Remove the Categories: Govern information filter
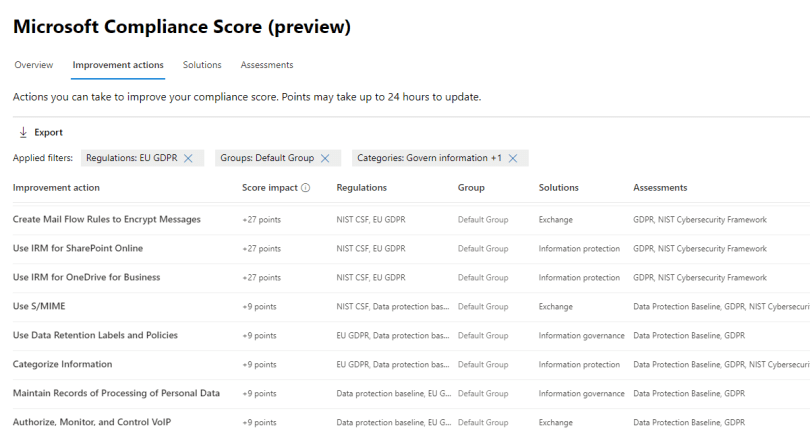This screenshot has width=810, height=432. coord(512,158)
